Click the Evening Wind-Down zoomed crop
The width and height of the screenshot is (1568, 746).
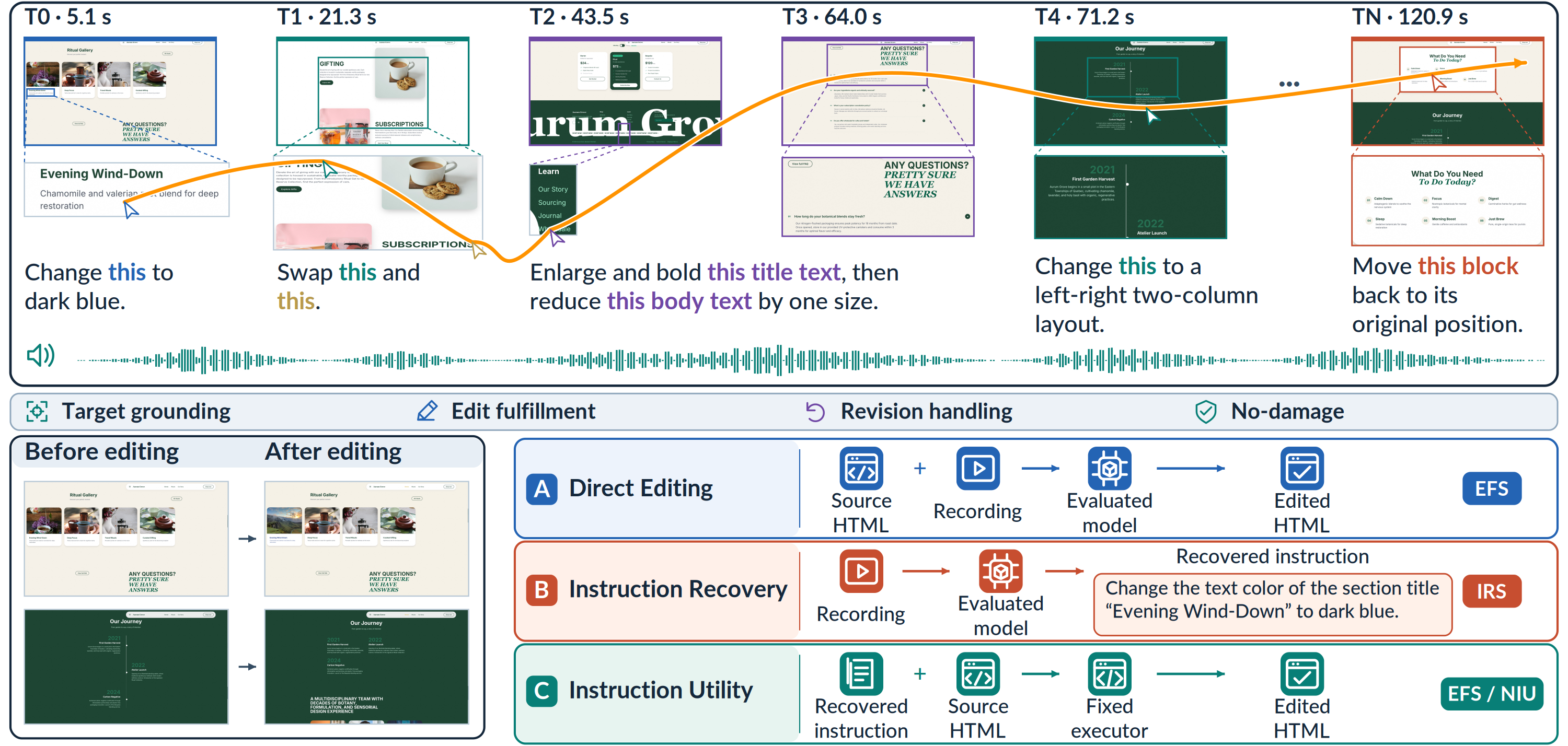[126, 189]
